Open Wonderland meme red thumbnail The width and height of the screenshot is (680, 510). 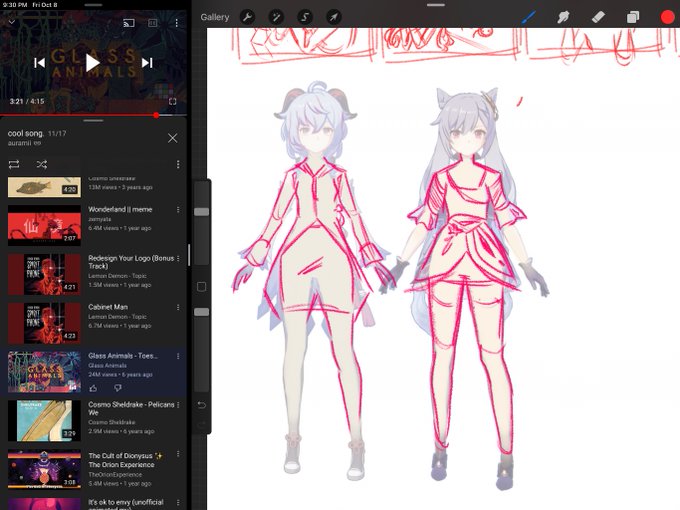44,226
